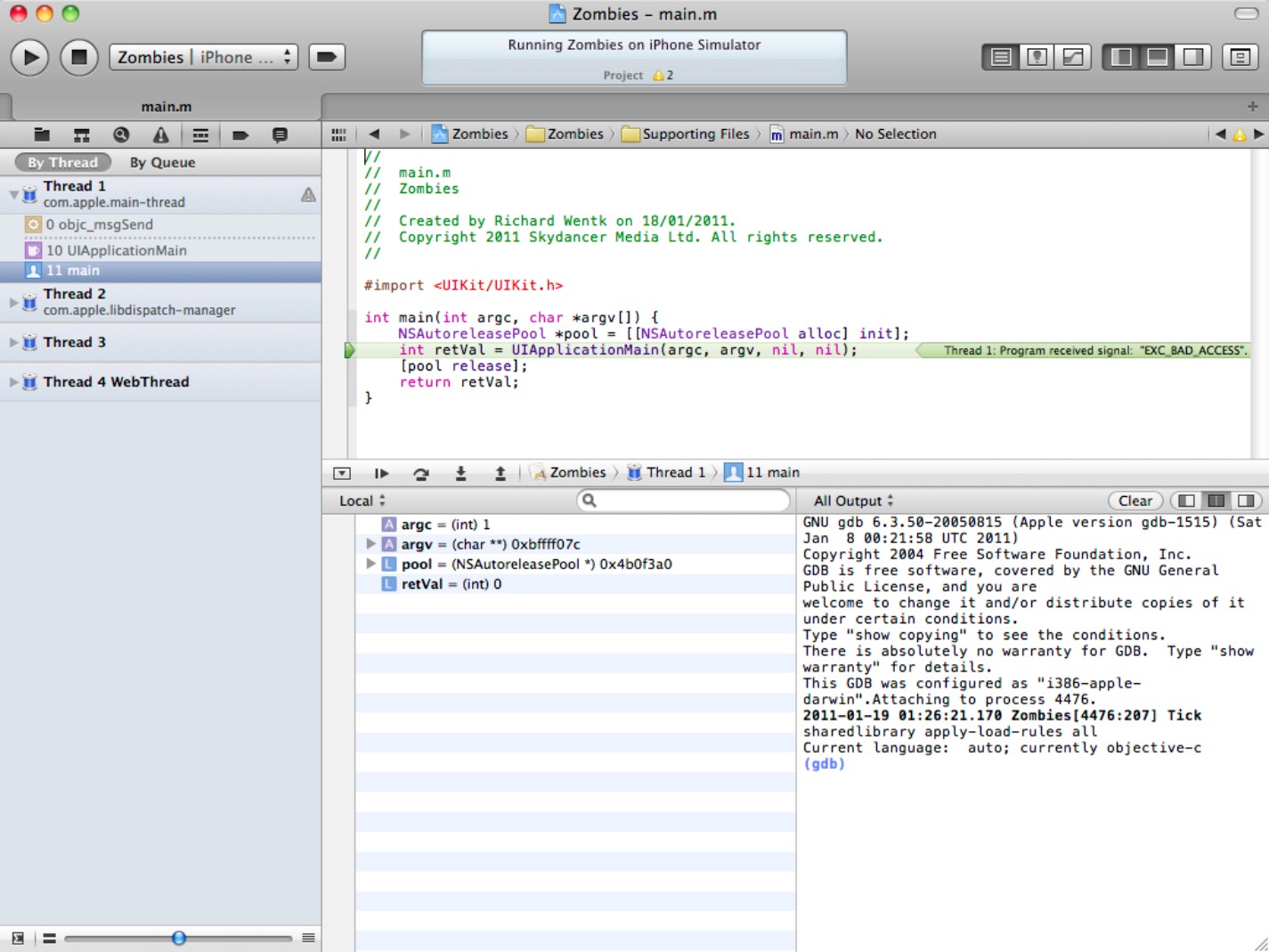Image resolution: width=1269 pixels, height=952 pixels.
Task: Select the 0 objc_msgSend stack frame
Action: click(160, 224)
